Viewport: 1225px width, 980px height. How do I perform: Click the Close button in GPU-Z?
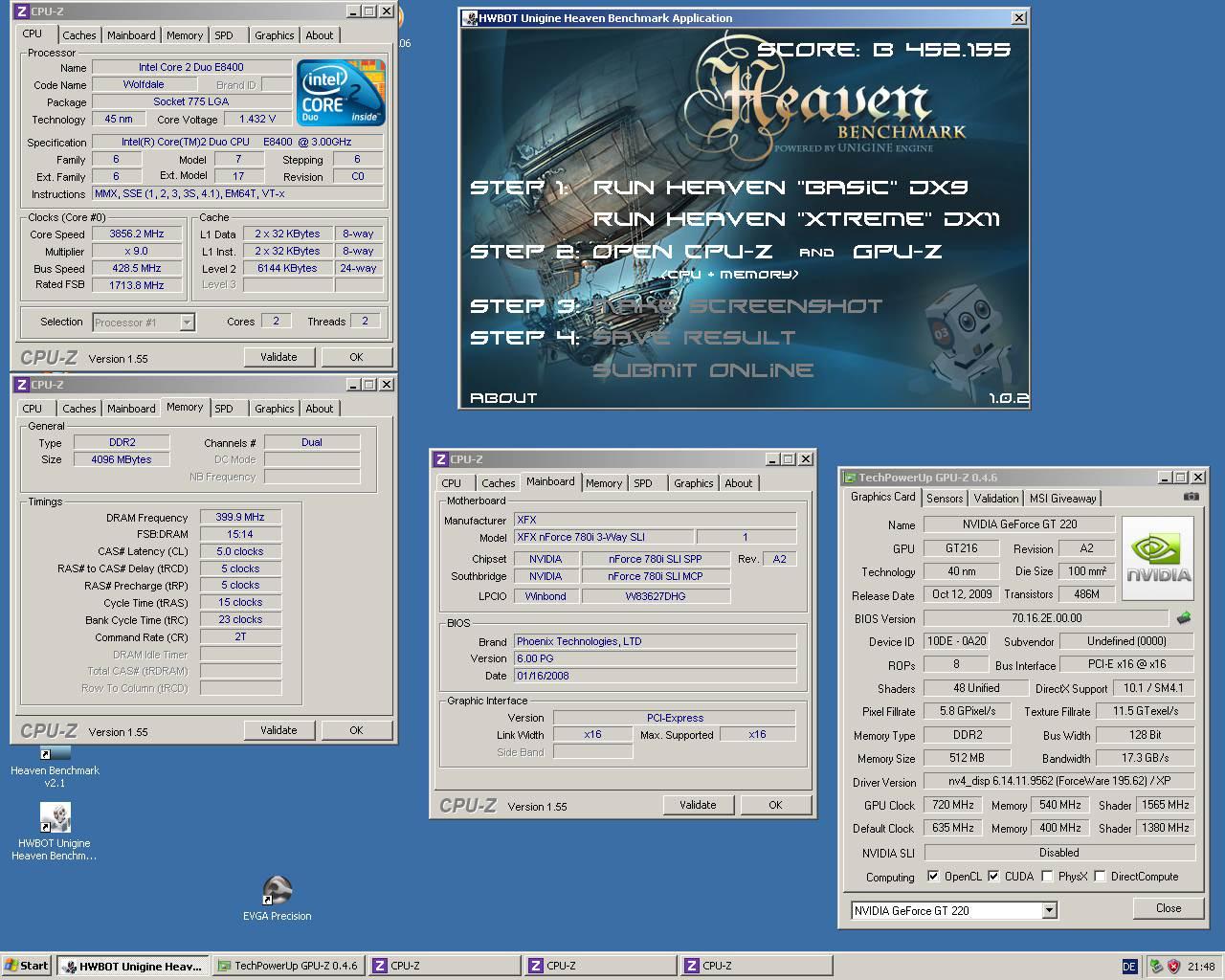click(x=1168, y=908)
